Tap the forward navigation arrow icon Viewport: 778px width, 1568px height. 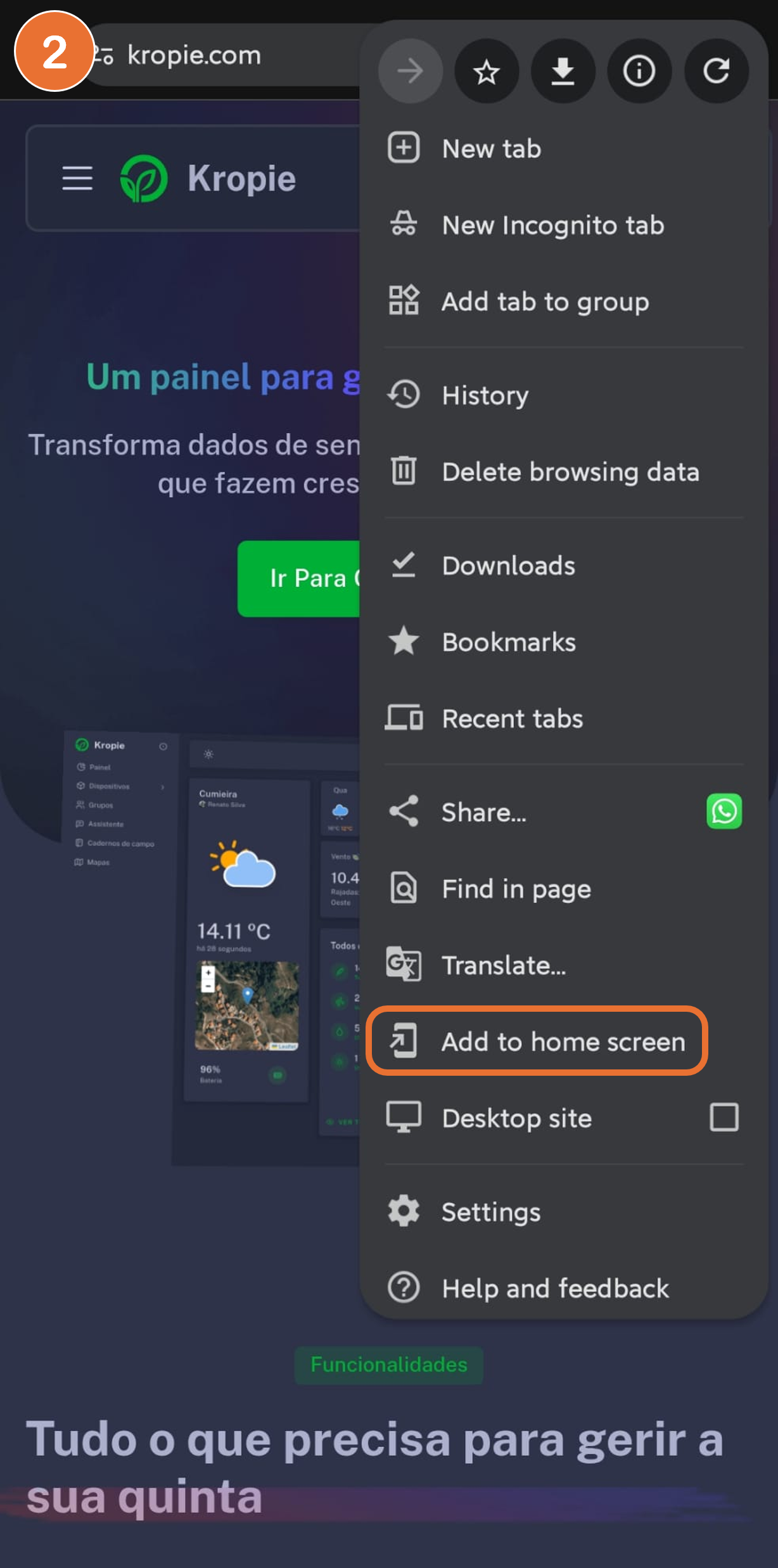pos(410,71)
